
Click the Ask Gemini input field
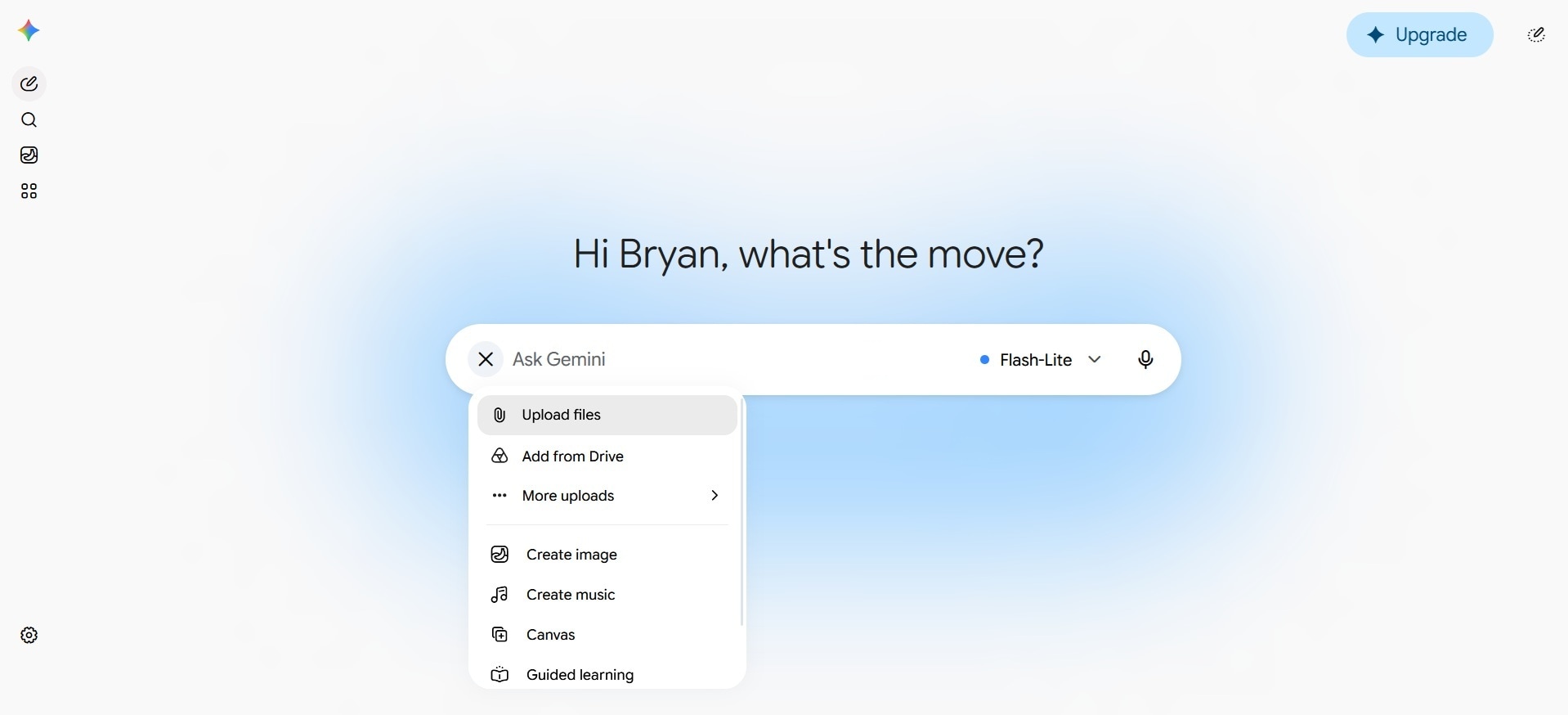point(736,359)
